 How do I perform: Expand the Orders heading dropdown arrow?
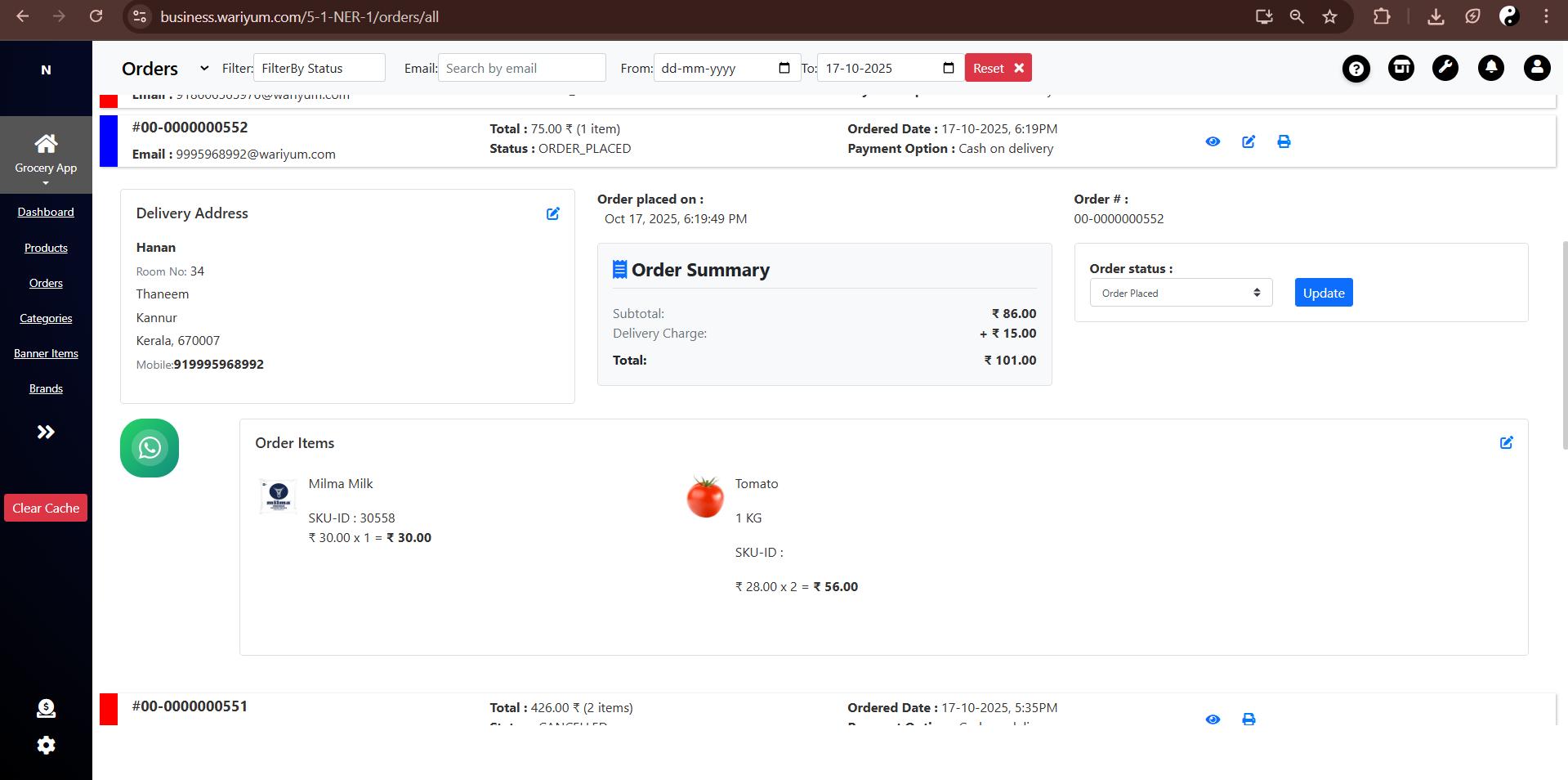pos(204,68)
